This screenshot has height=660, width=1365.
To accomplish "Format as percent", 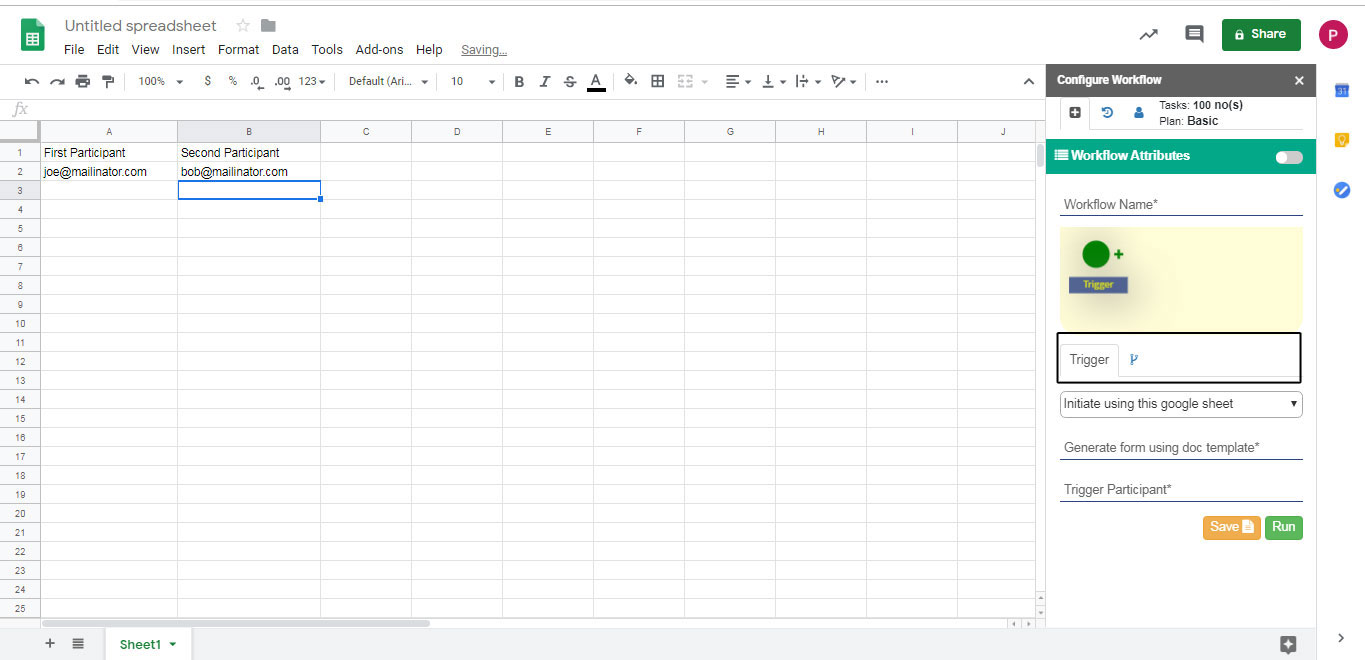I will [x=233, y=81].
